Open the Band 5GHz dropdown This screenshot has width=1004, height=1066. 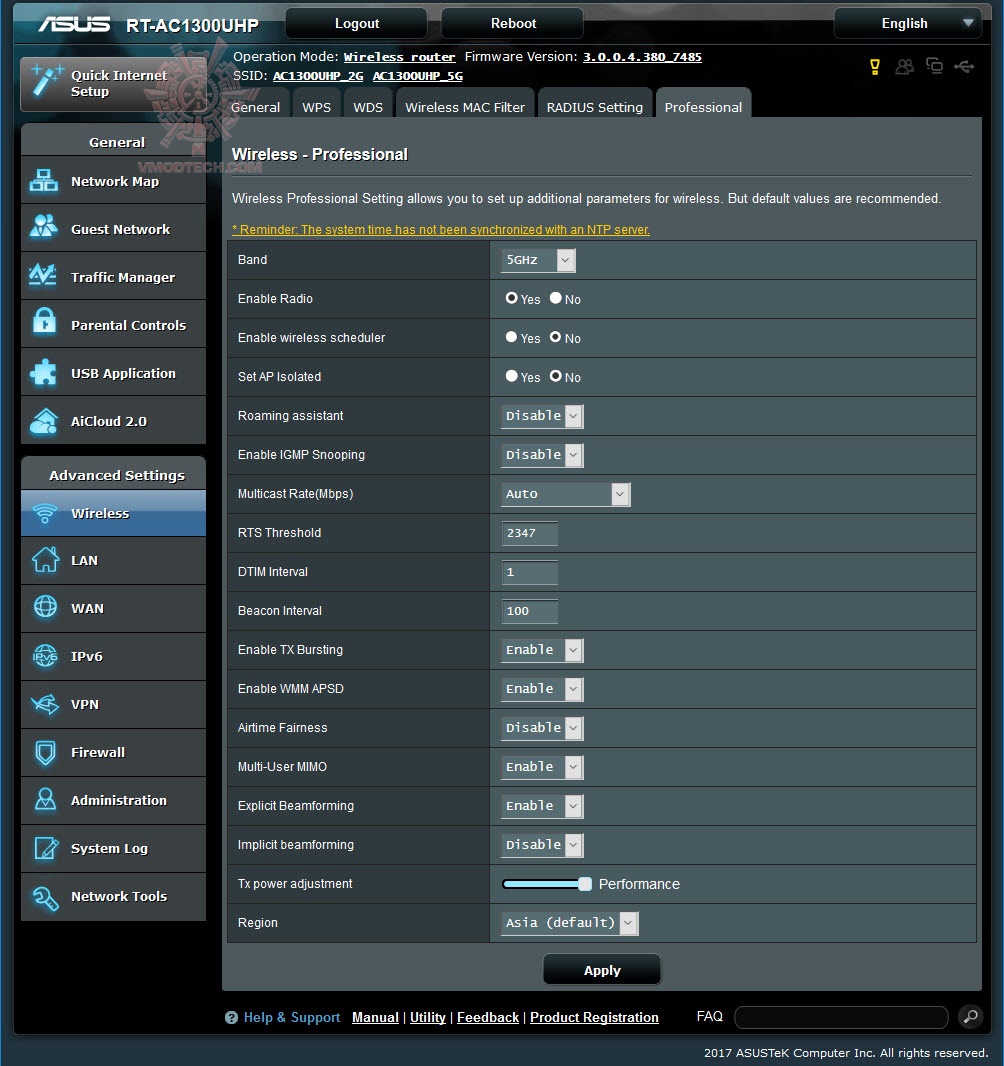(x=538, y=260)
